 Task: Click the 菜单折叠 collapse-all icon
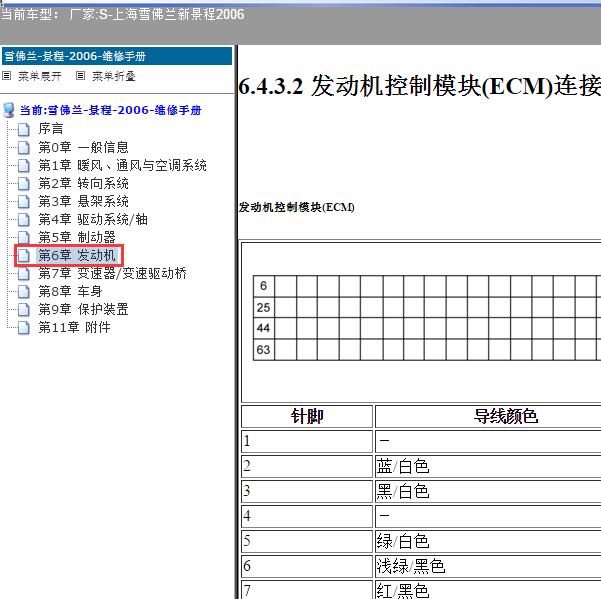pyautogui.click(x=80, y=76)
